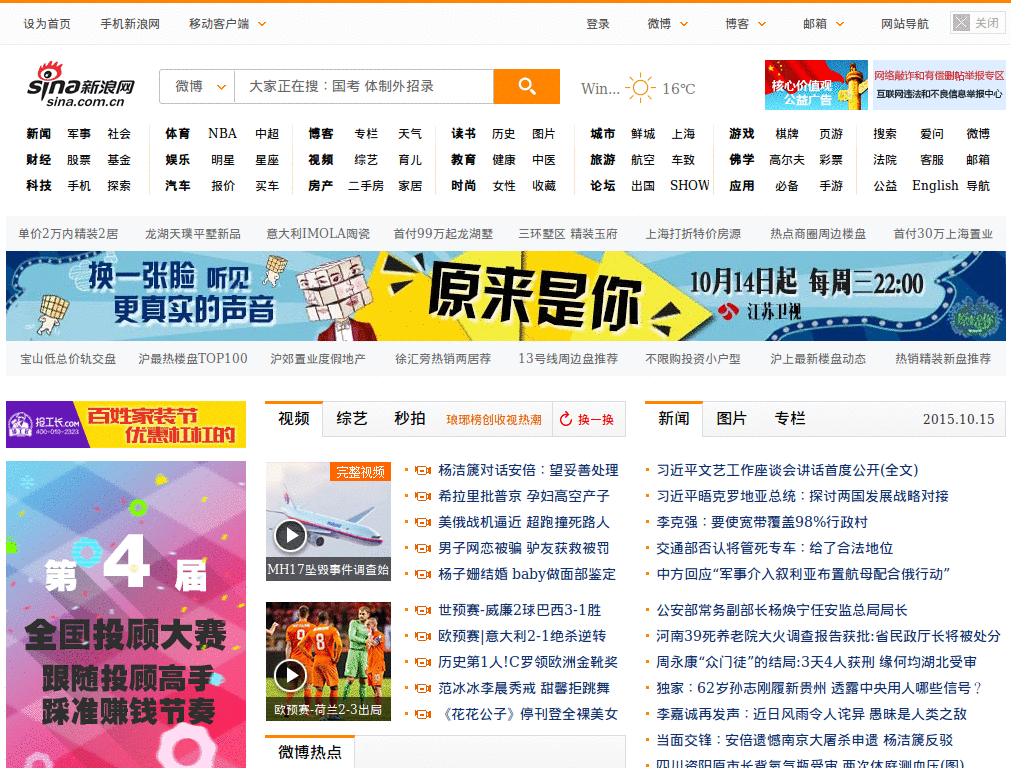Open the 原来是你 江苏卫视 banner ad
1024x768 pixels.
click(x=505, y=296)
